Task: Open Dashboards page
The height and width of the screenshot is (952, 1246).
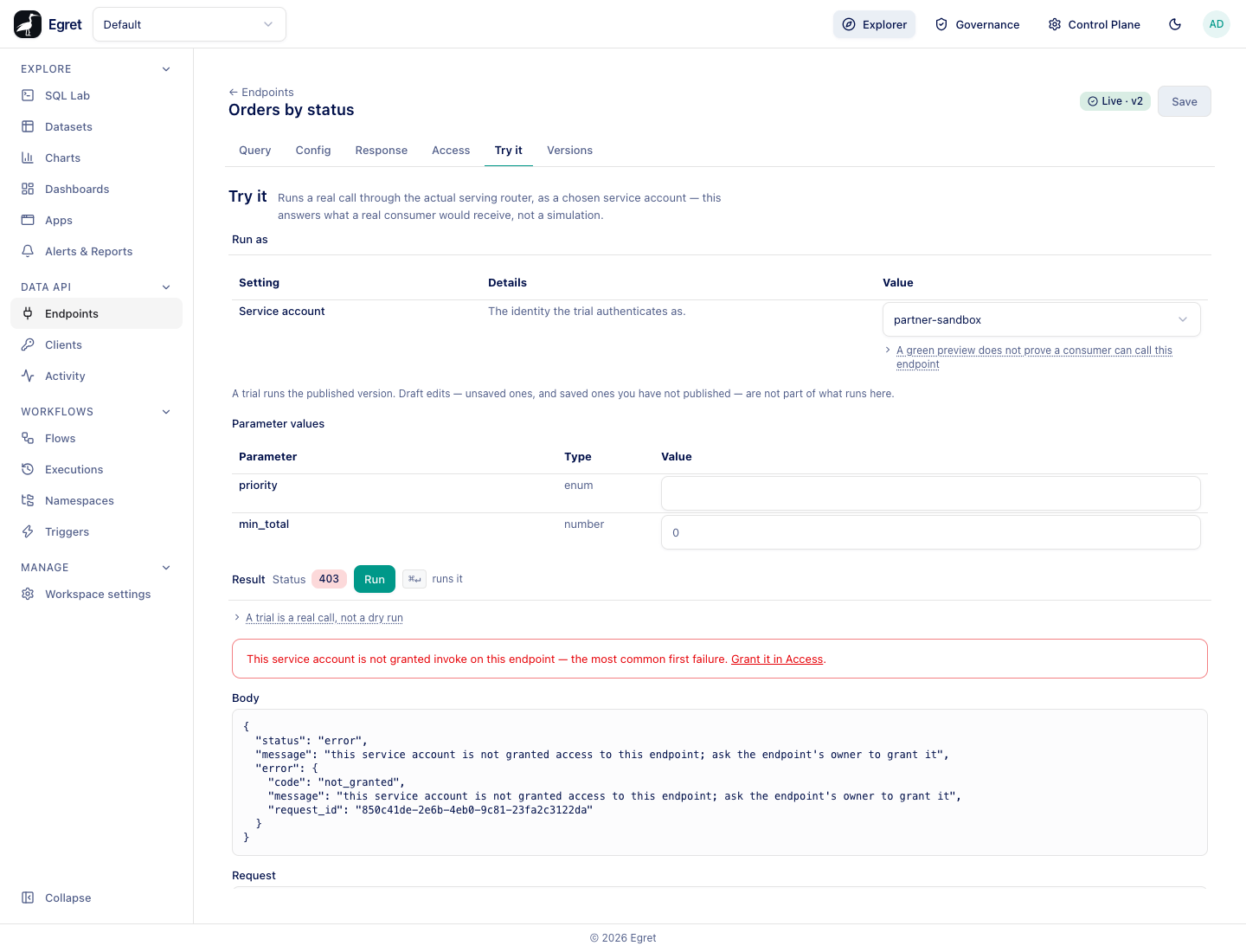Action: (x=96, y=189)
